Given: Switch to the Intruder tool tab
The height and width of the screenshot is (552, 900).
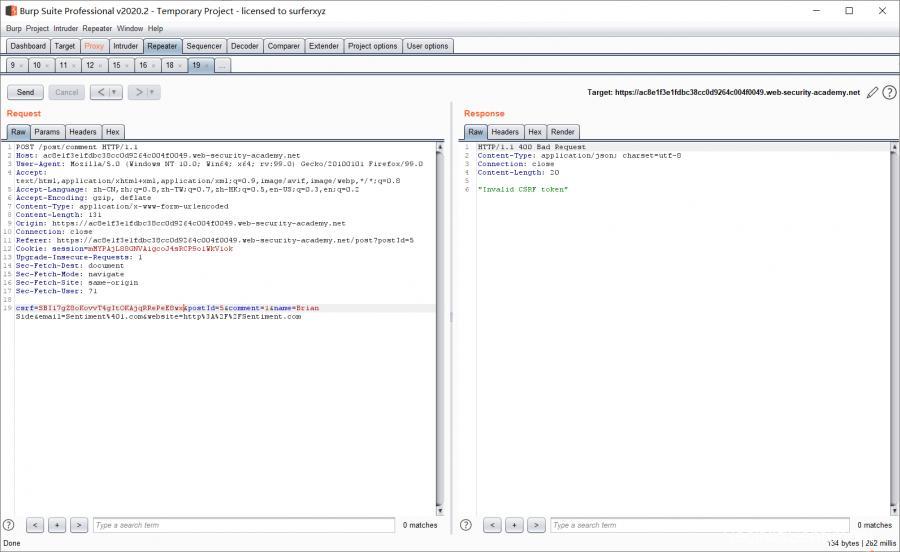Looking at the screenshot, I should pos(125,46).
